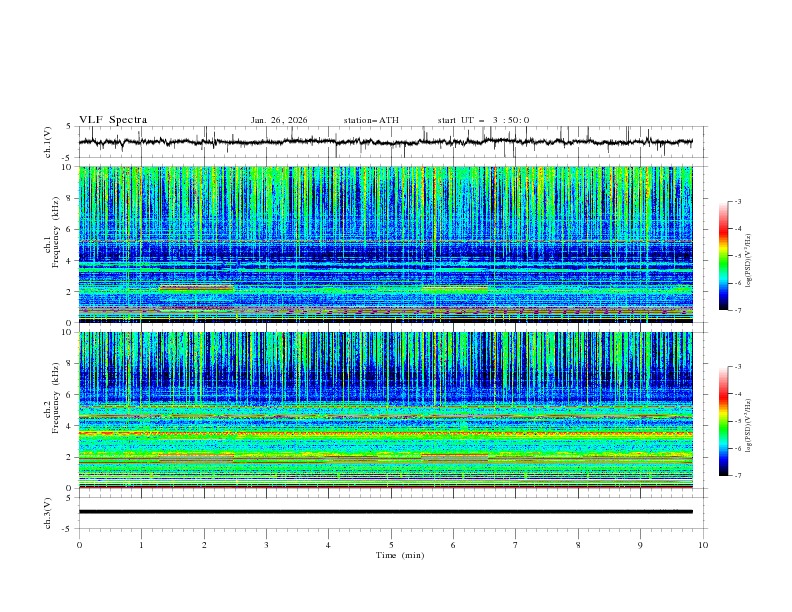792x612 pixels.
Task: Click time axis tick label "3"
Action: pyautogui.click(x=266, y=545)
